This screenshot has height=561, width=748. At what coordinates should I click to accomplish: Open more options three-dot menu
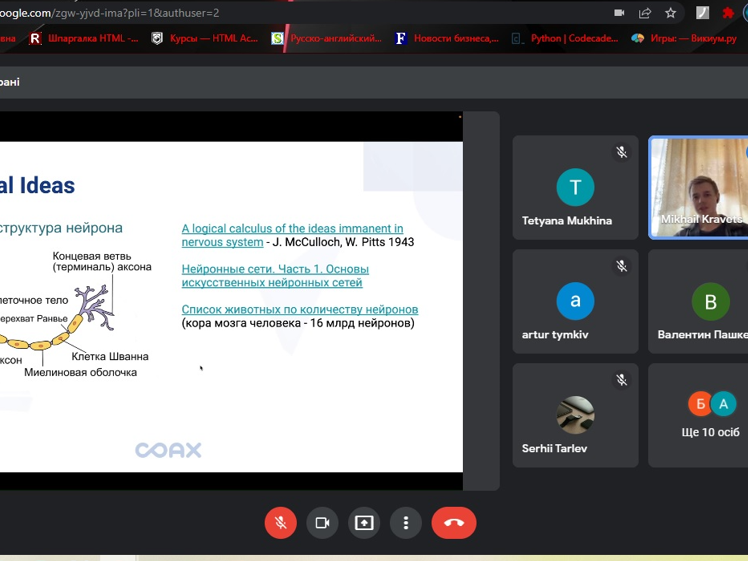[405, 523]
